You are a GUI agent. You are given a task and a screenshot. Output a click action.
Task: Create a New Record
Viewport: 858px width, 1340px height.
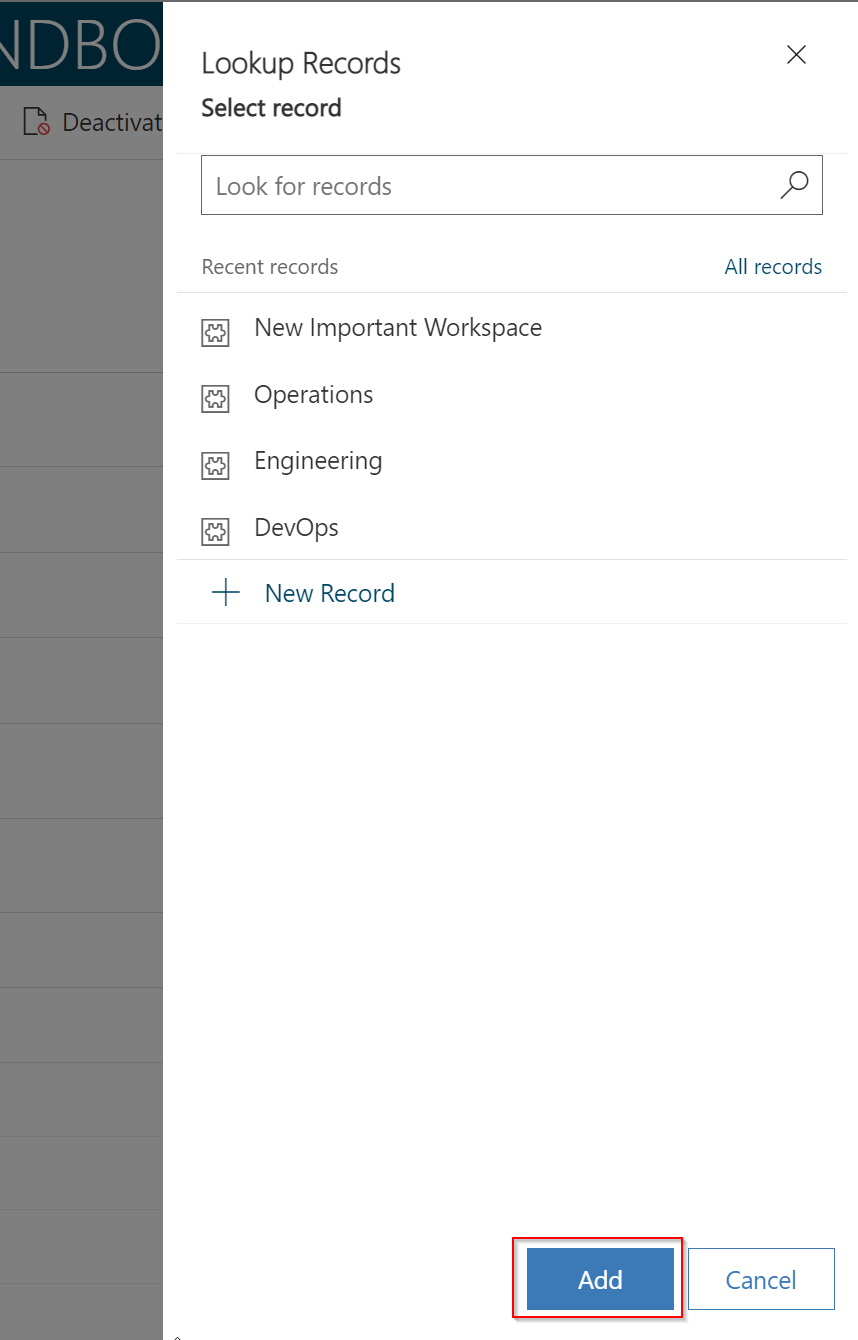click(329, 592)
